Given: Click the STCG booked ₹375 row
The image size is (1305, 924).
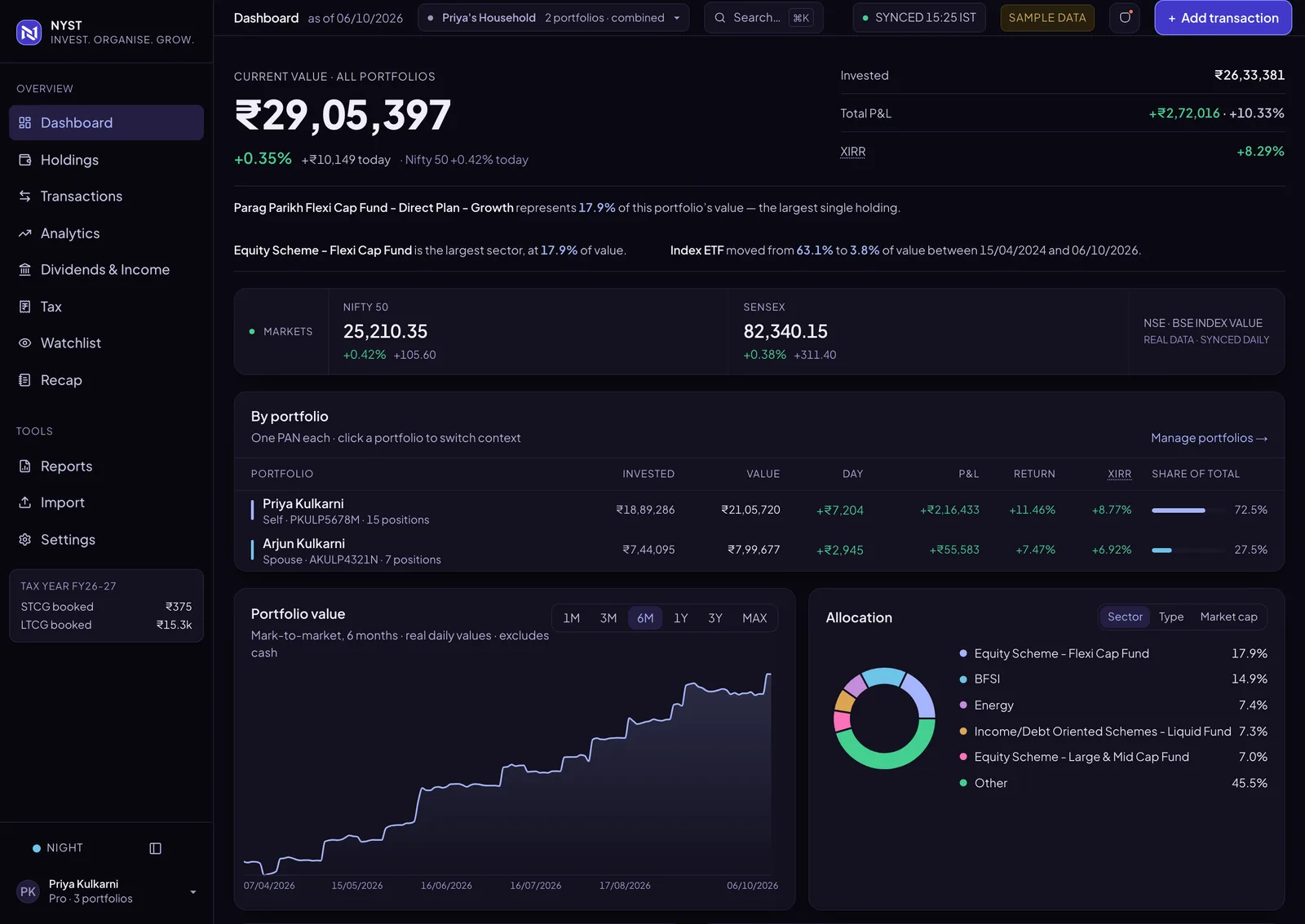Looking at the screenshot, I should (x=106, y=607).
